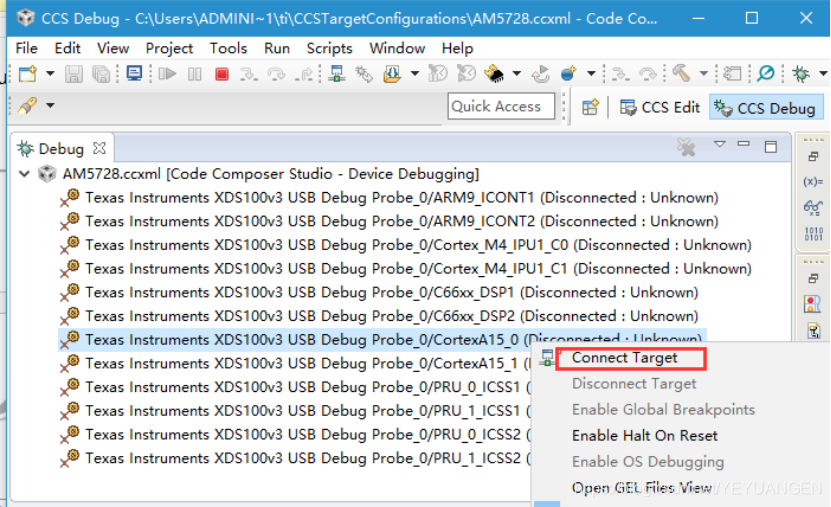
Task: Open the Debug view menu dropdown triangle
Action: pyautogui.click(x=719, y=146)
